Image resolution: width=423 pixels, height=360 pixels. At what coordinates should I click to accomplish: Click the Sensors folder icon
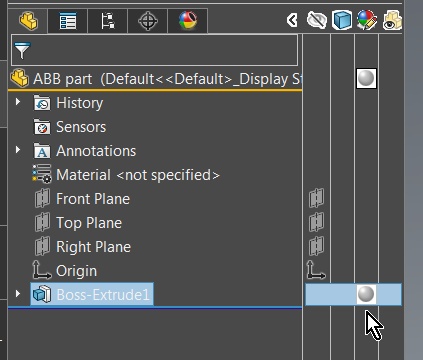pos(42,127)
